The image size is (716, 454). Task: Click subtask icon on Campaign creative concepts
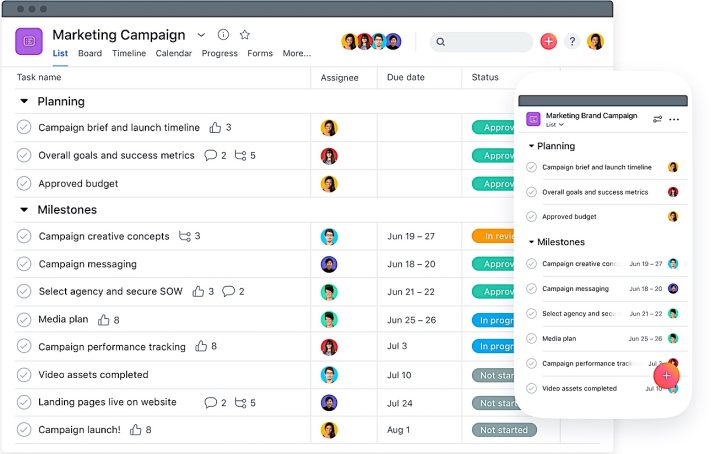pos(184,236)
